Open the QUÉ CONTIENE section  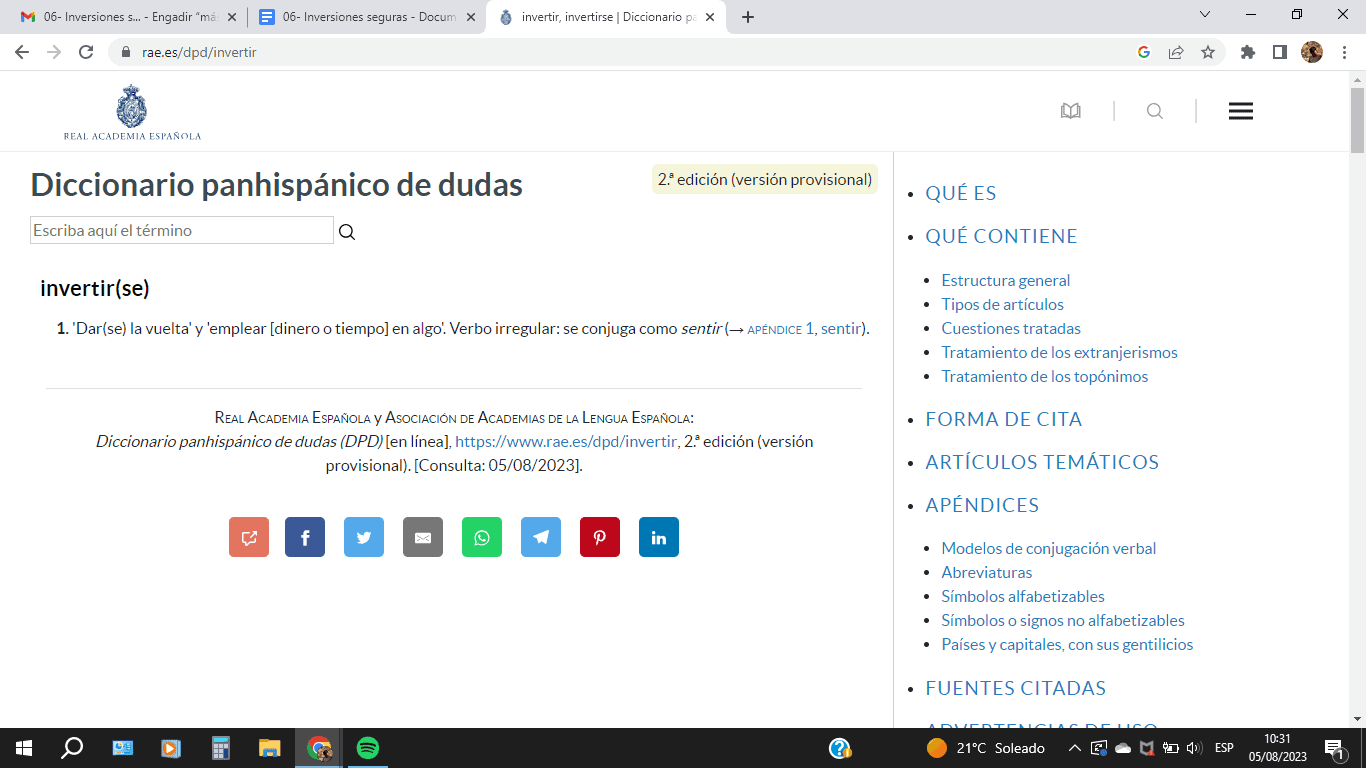1001,236
